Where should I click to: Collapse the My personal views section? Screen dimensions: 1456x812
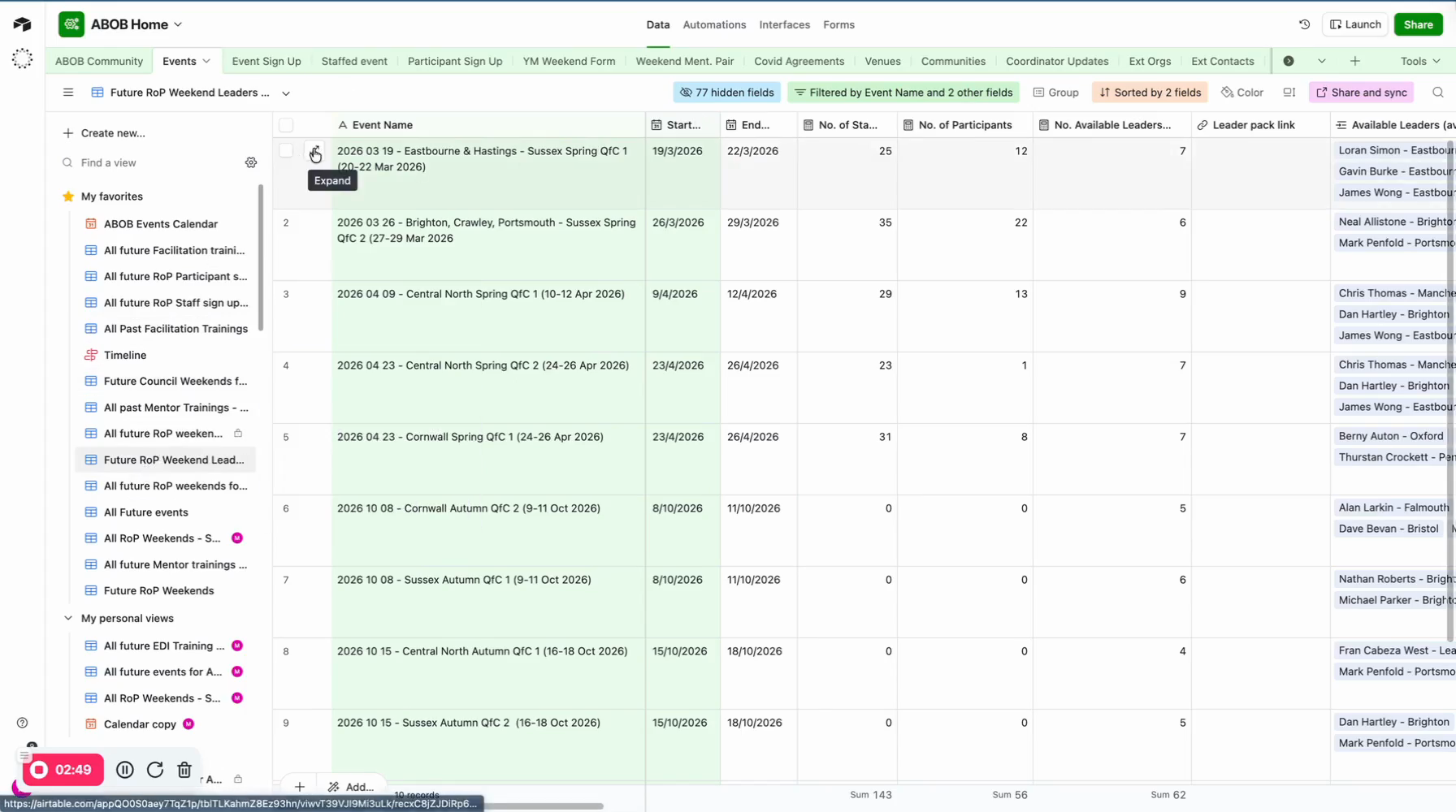pyautogui.click(x=68, y=618)
